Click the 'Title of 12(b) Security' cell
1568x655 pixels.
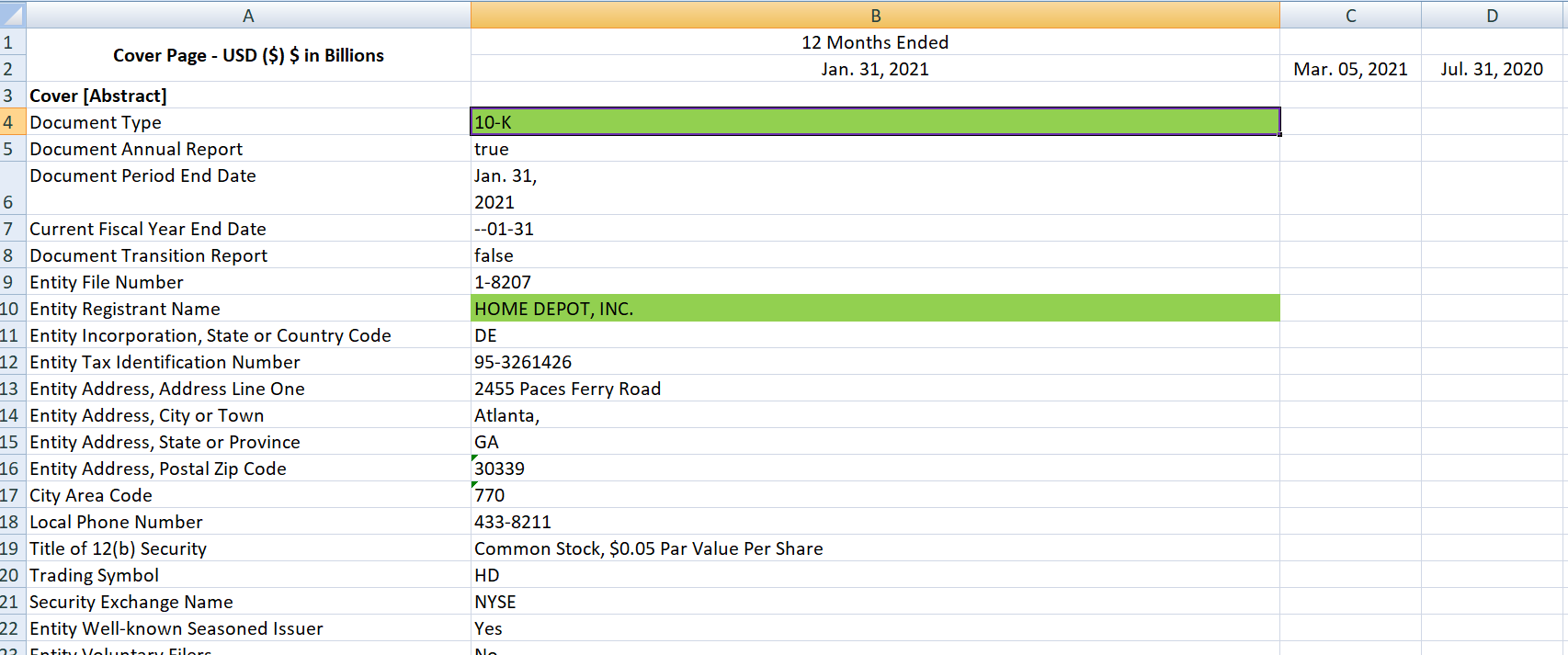click(248, 548)
